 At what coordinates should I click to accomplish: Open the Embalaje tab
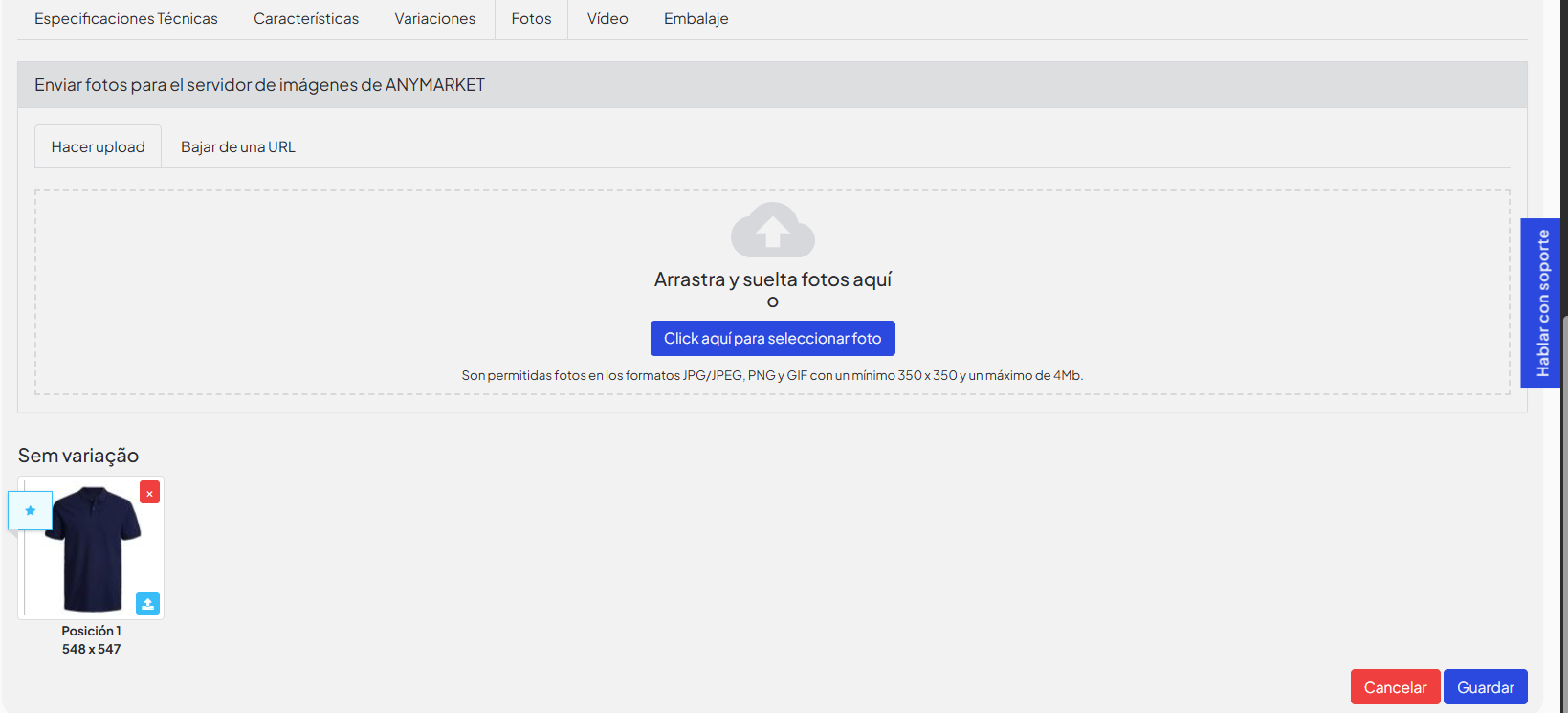(696, 19)
